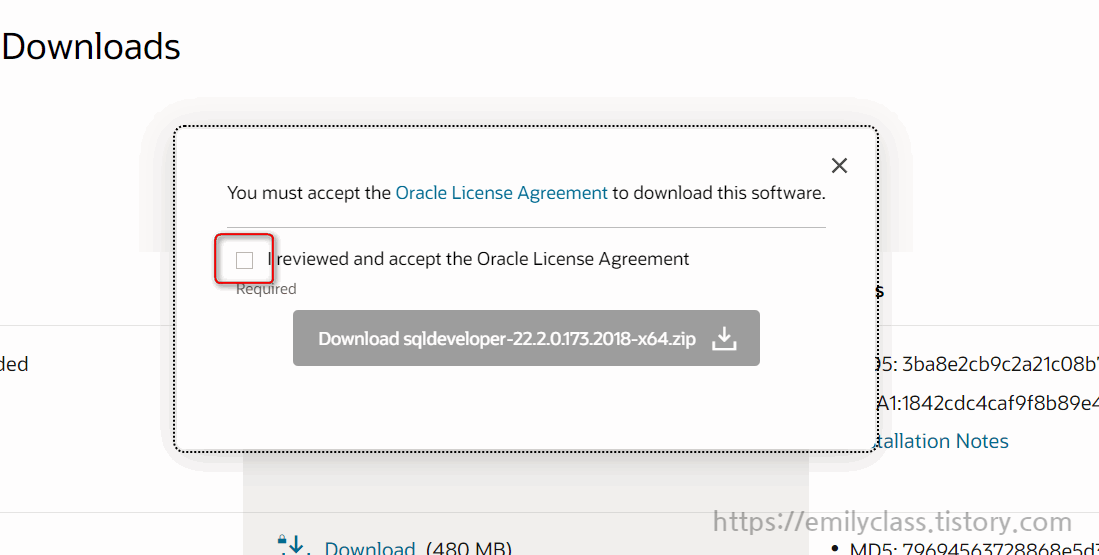Screen dimensions: 1099x555
Task: Click the 'Required' label under checkbox
Action: 266,289
